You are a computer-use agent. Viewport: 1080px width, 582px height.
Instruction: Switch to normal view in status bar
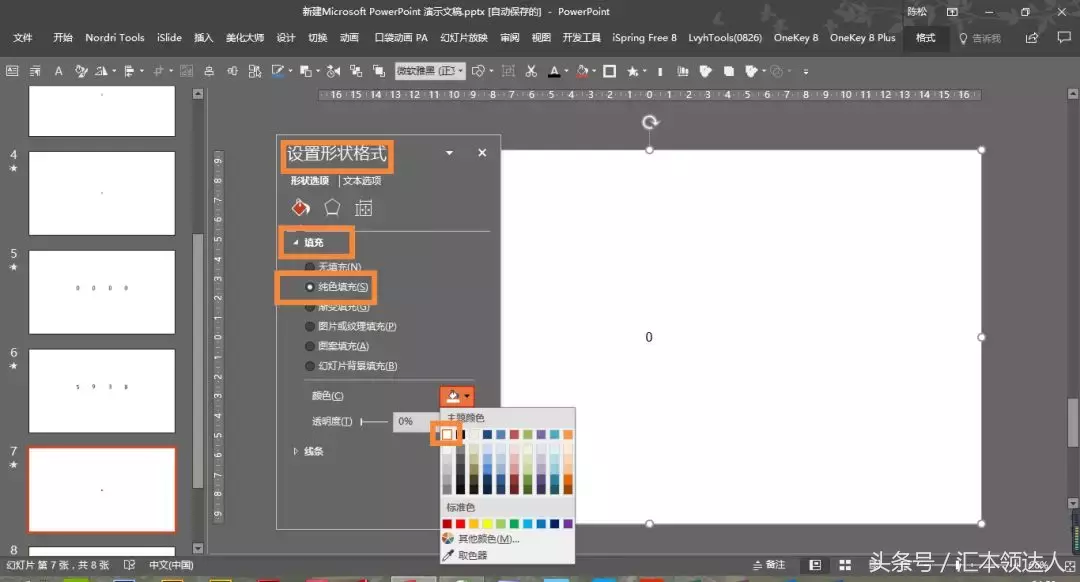coord(815,565)
